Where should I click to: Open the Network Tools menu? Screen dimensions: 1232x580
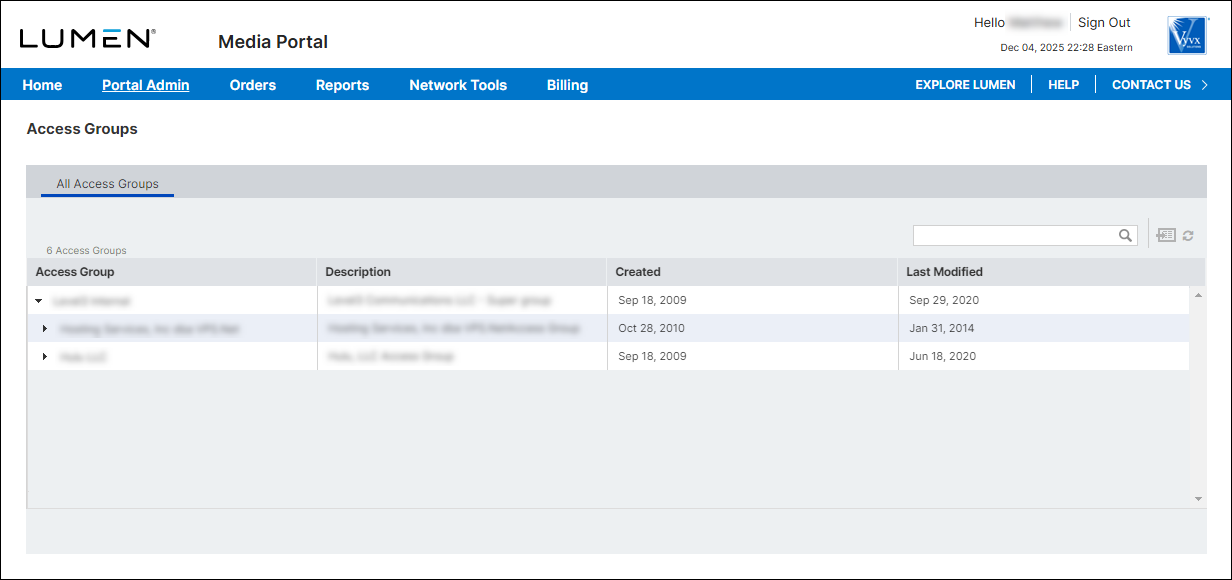458,85
